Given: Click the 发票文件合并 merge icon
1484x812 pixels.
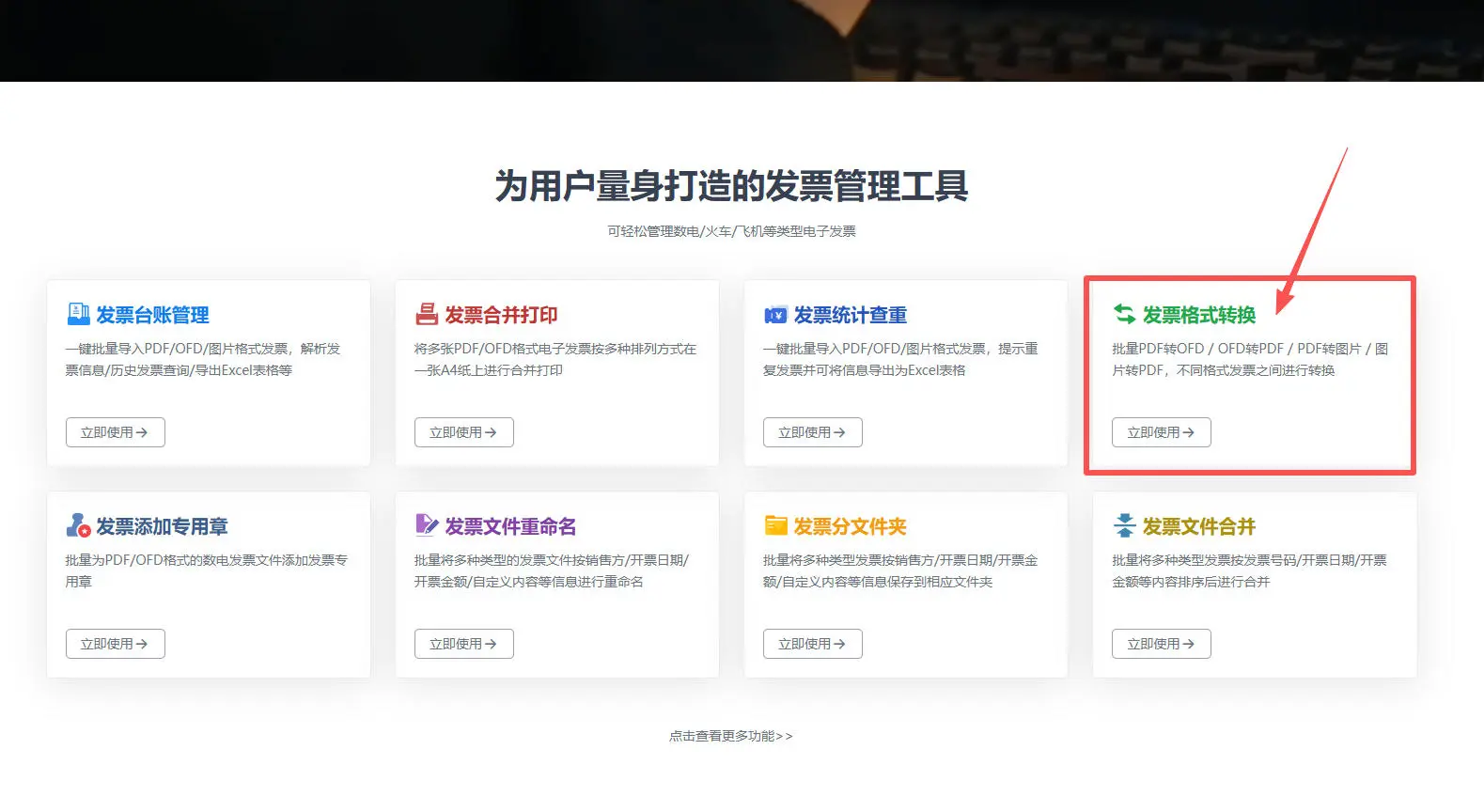Looking at the screenshot, I should pos(1124,525).
